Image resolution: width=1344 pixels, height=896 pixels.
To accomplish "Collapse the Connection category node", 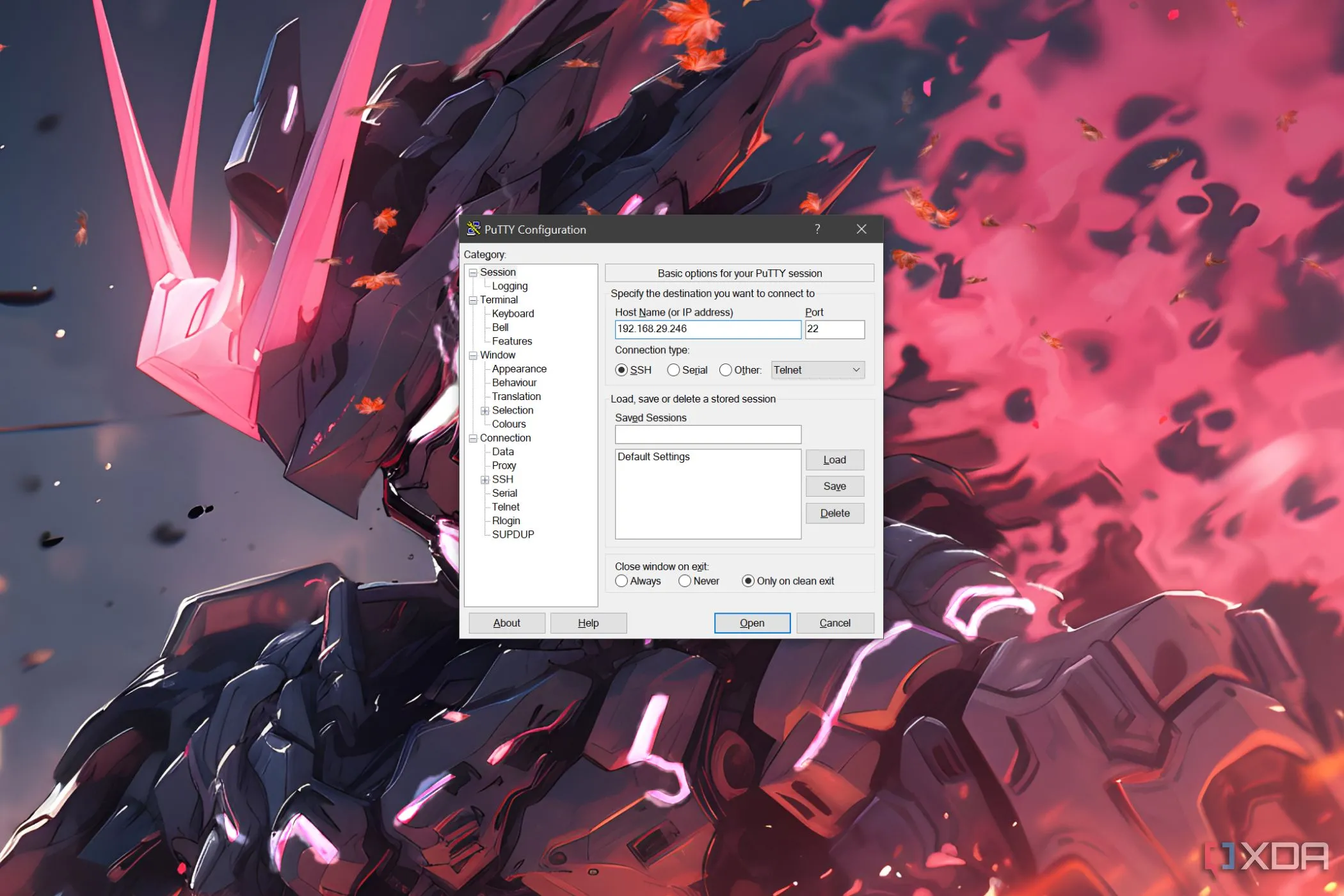I will point(473,438).
